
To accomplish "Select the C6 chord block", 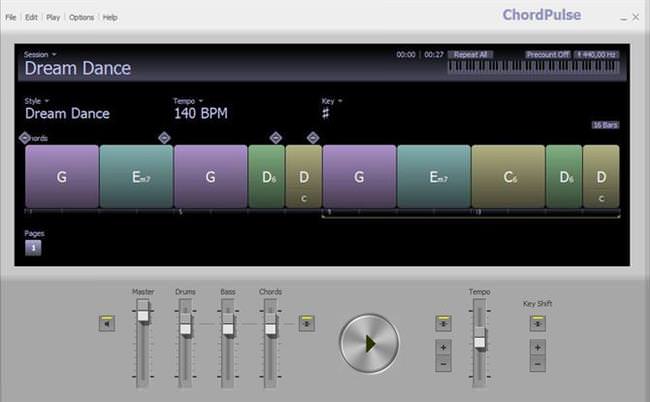I will click(x=508, y=177).
